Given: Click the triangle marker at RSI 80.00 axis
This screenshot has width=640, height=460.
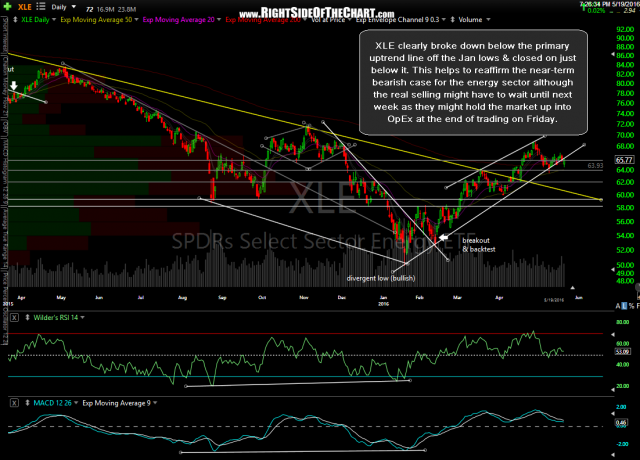Looking at the screenshot, I should click(612, 334).
